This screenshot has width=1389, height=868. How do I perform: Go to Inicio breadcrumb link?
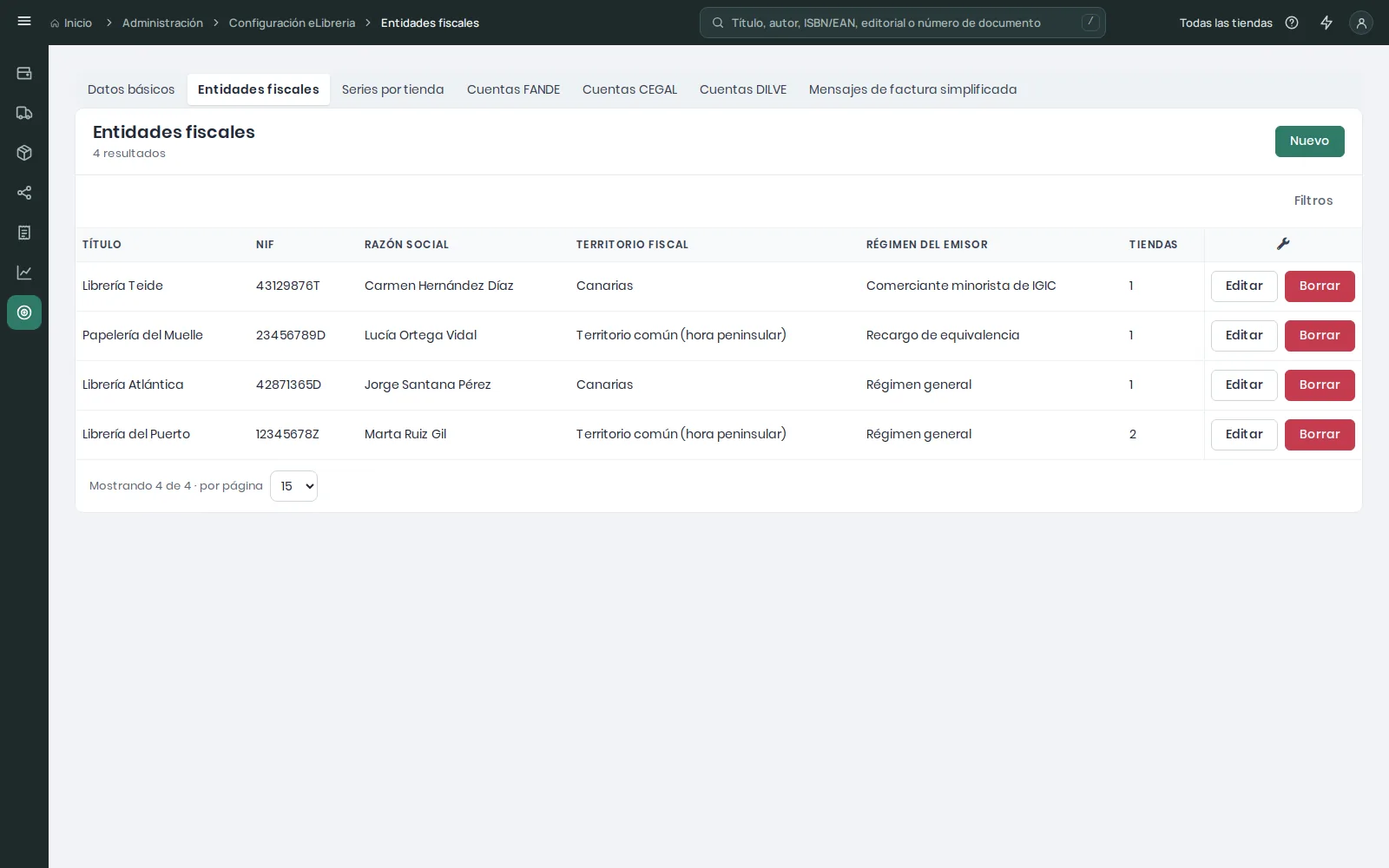(x=71, y=23)
